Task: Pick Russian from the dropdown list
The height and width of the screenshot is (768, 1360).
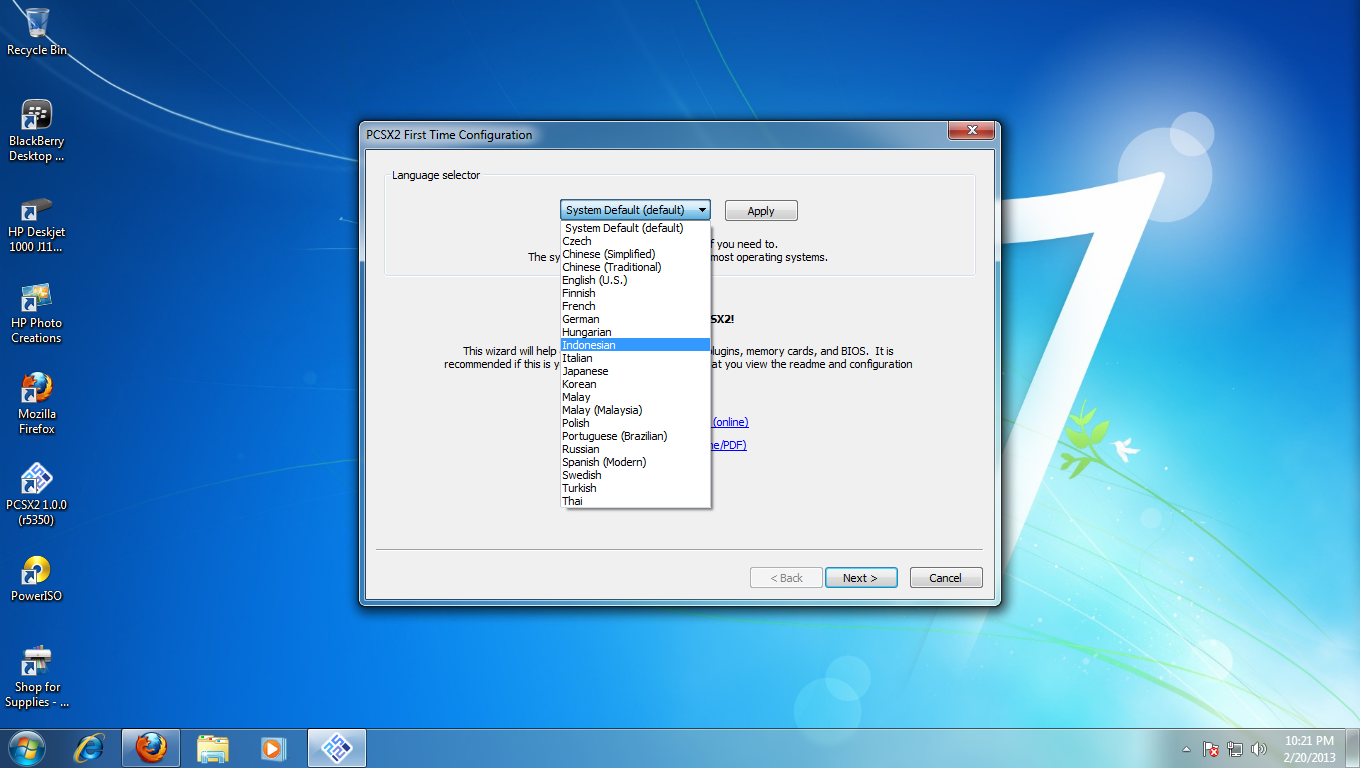Action: click(x=635, y=449)
